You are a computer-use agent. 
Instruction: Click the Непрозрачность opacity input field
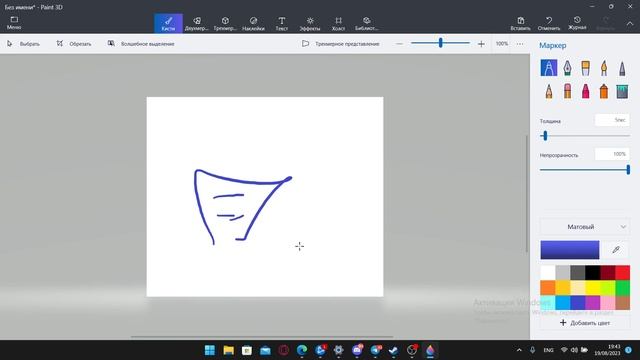[612, 154]
